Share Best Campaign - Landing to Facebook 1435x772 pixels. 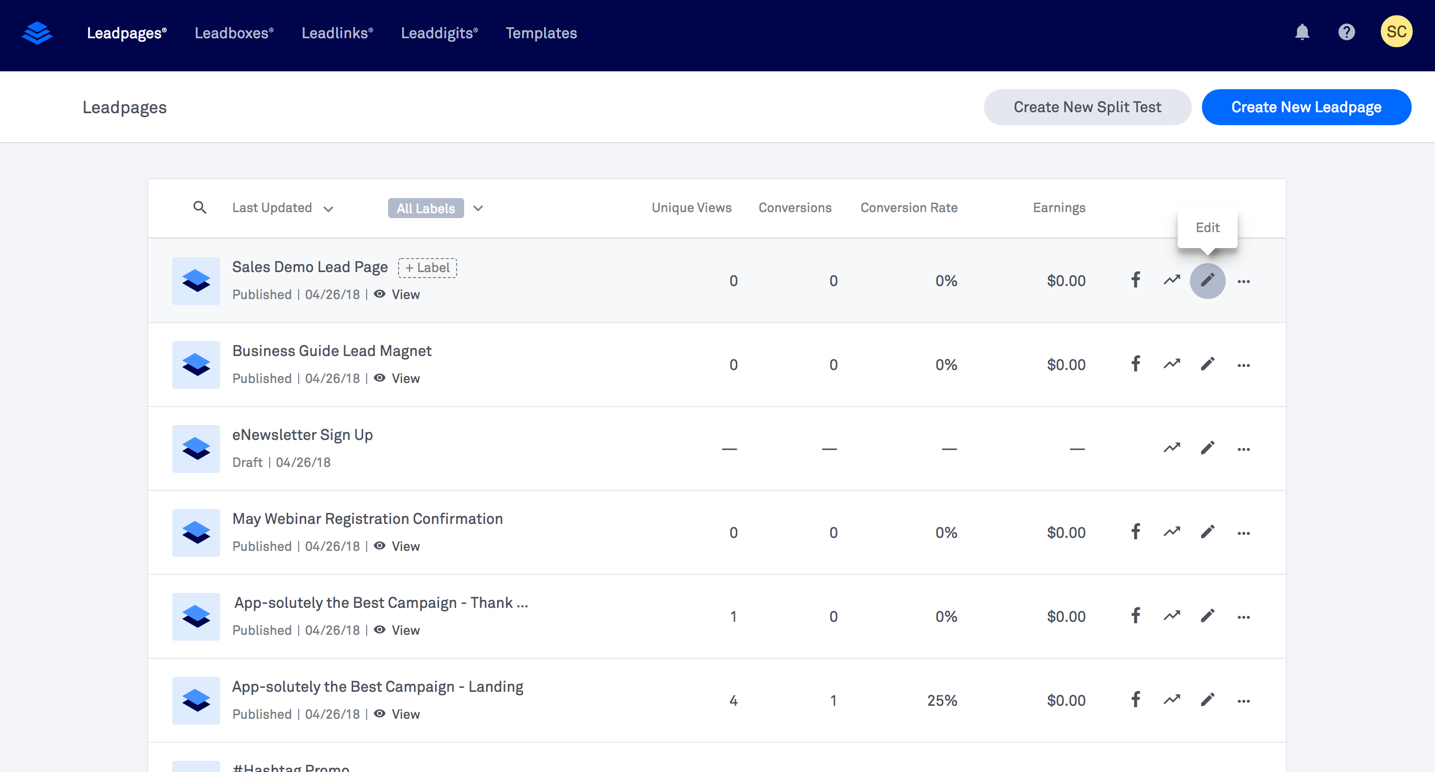1136,701
